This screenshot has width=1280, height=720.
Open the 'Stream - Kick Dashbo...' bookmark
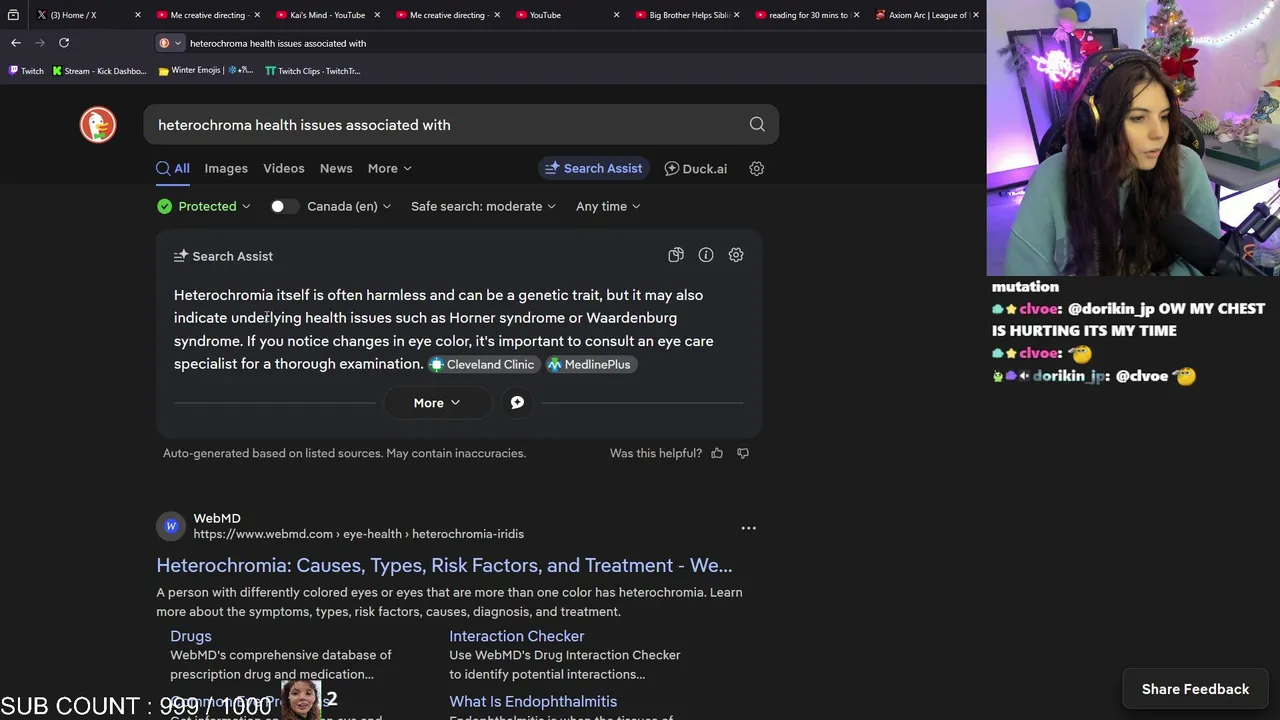(99, 71)
